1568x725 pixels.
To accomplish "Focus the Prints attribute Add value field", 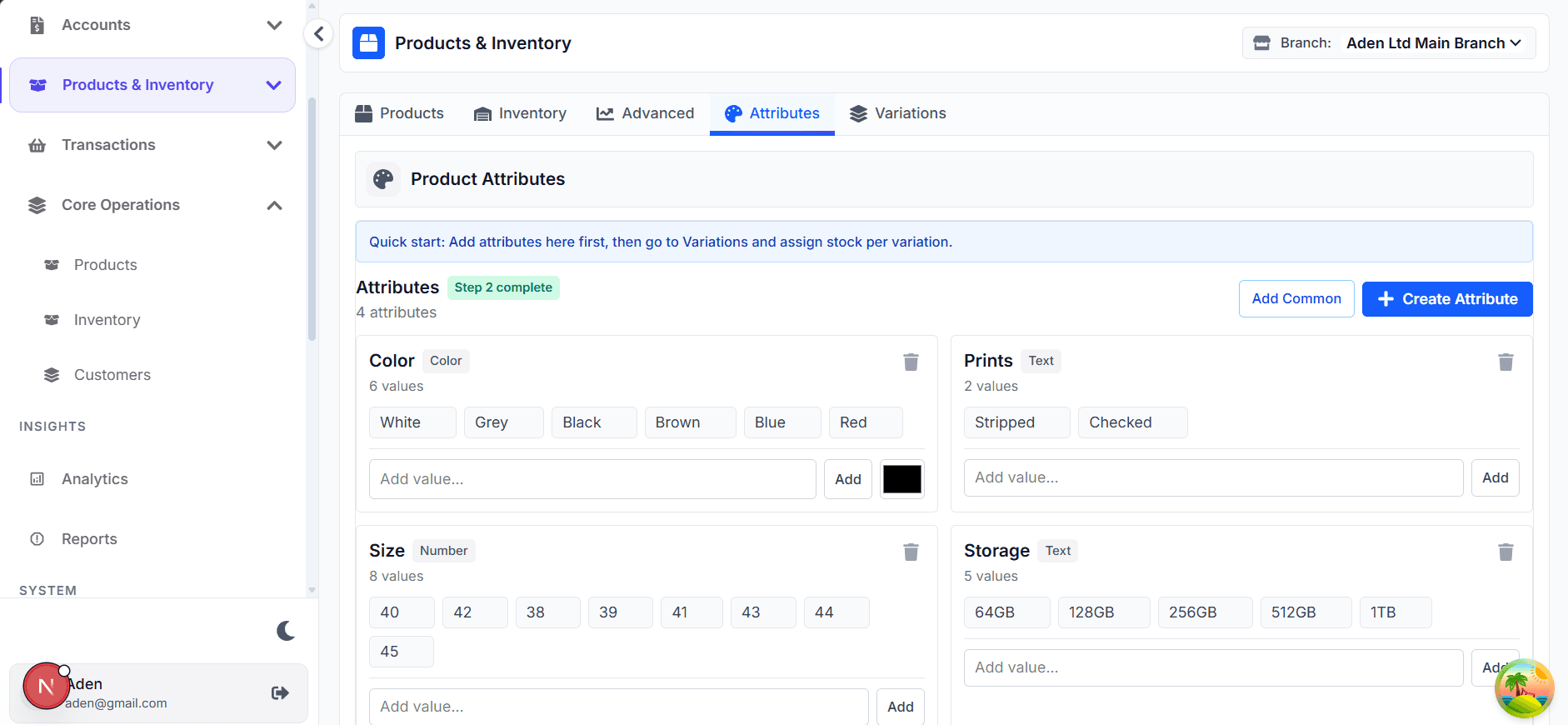I will [1213, 477].
